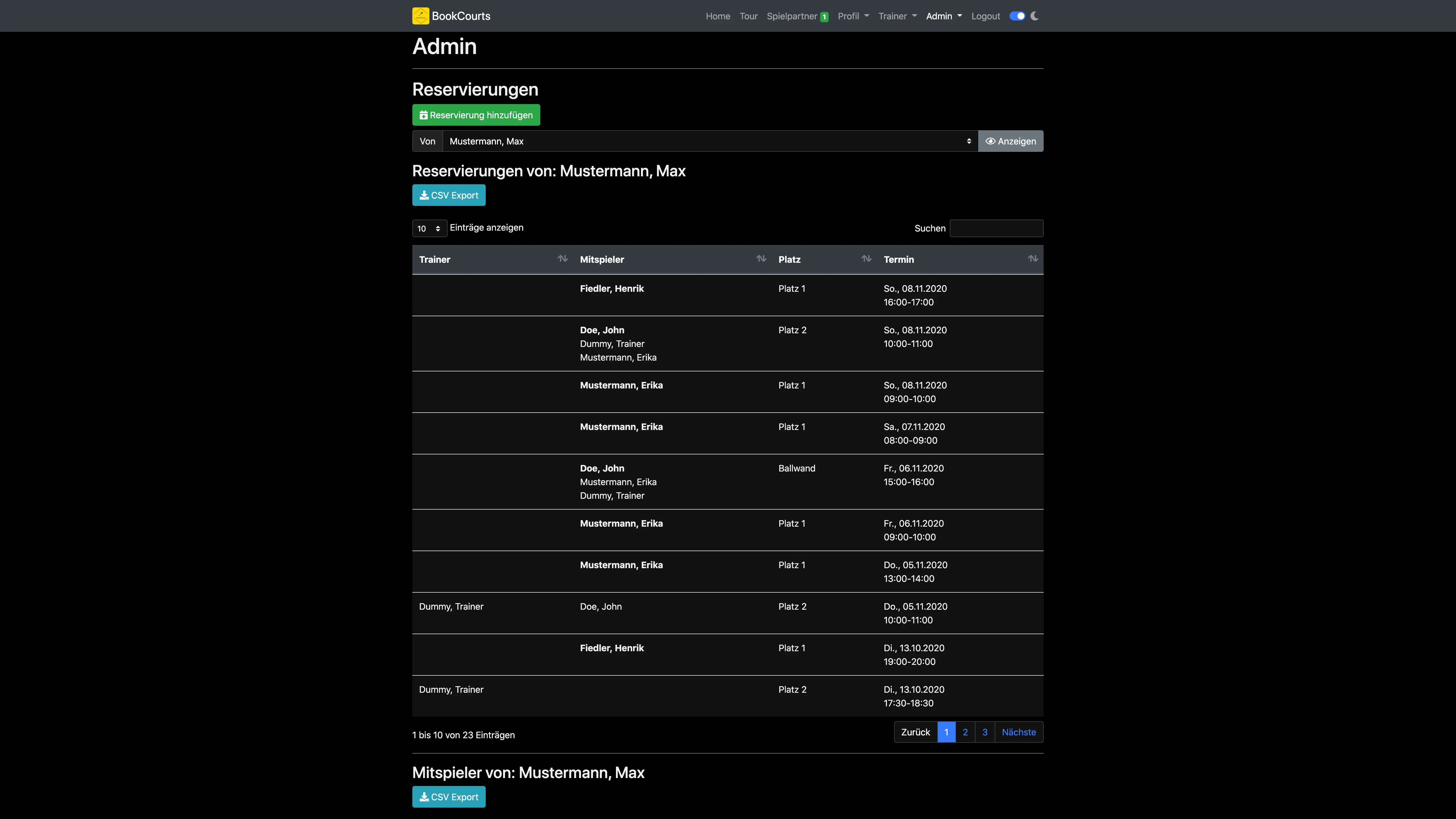Click Logout in navigation bar
This screenshot has width=1456, height=819.
click(x=985, y=16)
